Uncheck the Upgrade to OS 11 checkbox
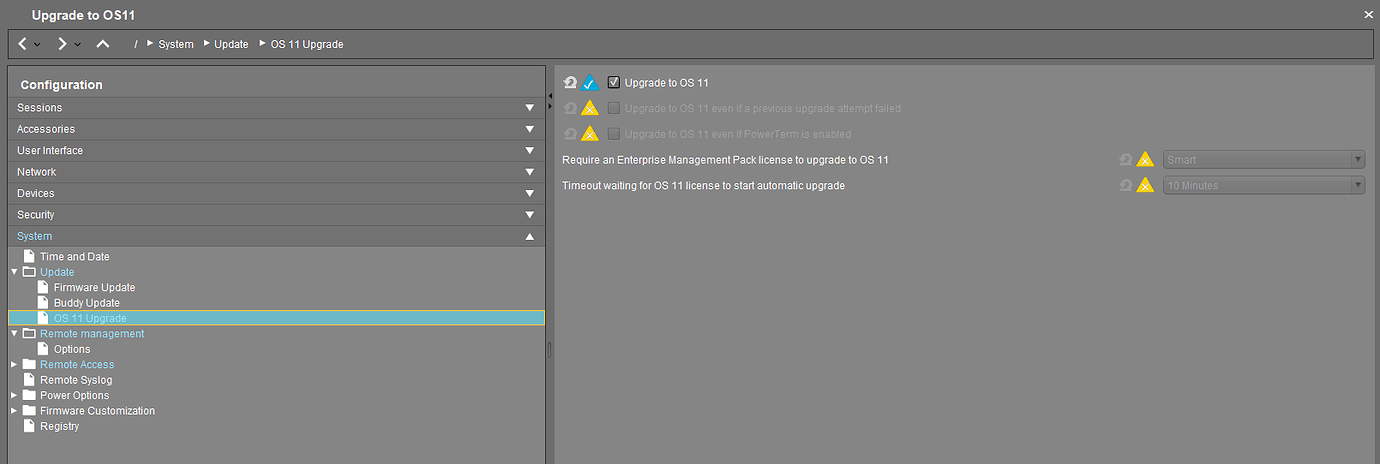Viewport: 1380px width, 464px height. 614,83
